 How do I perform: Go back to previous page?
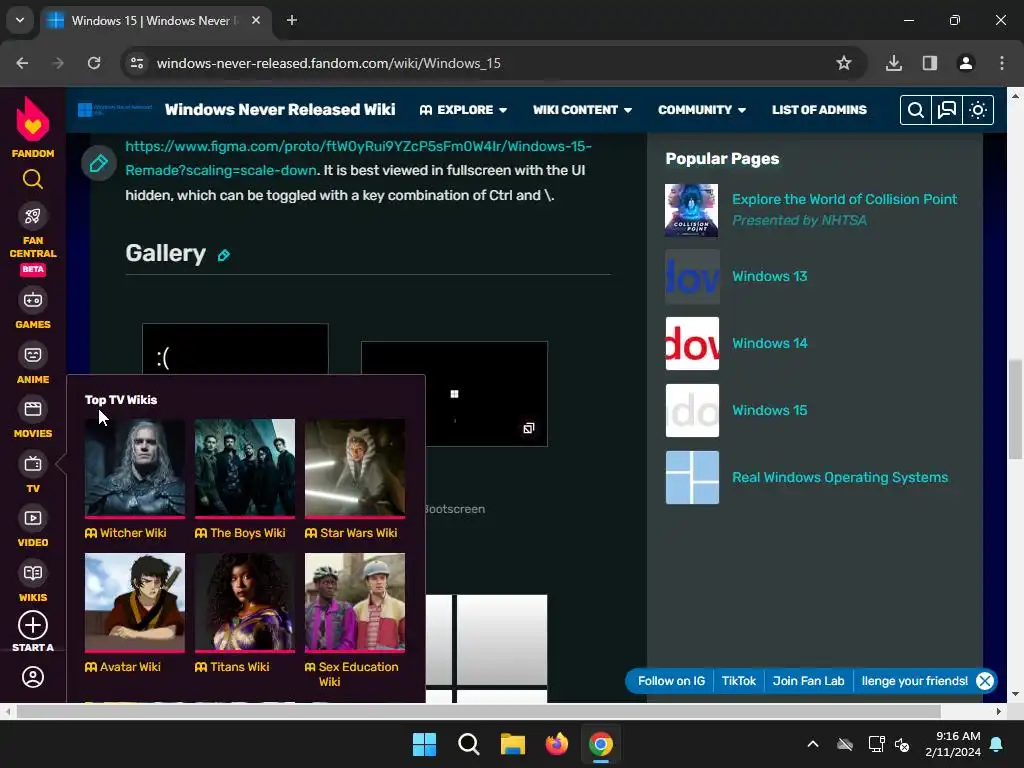(x=22, y=63)
